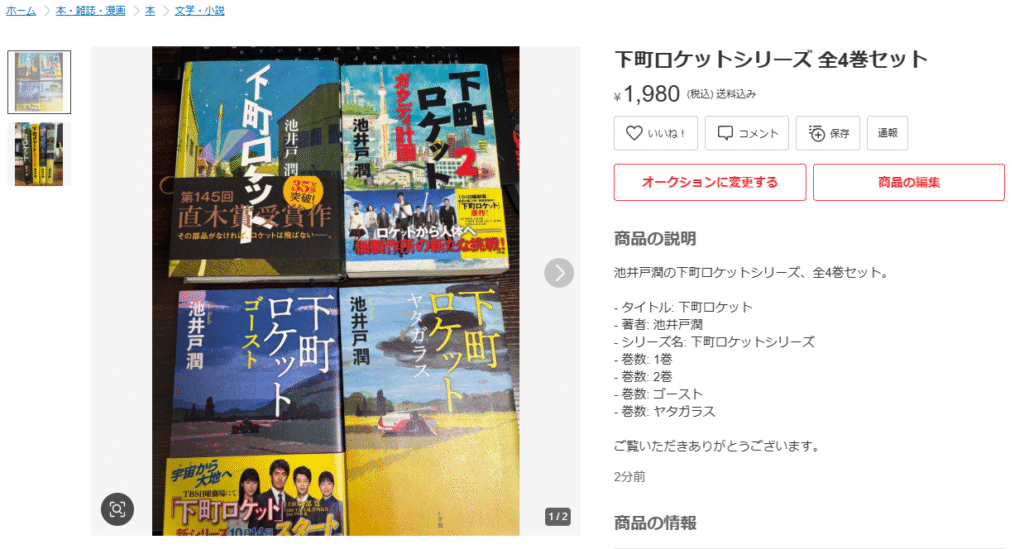Click the ¥1,980 price text
The height and width of the screenshot is (549, 1024).
647,94
